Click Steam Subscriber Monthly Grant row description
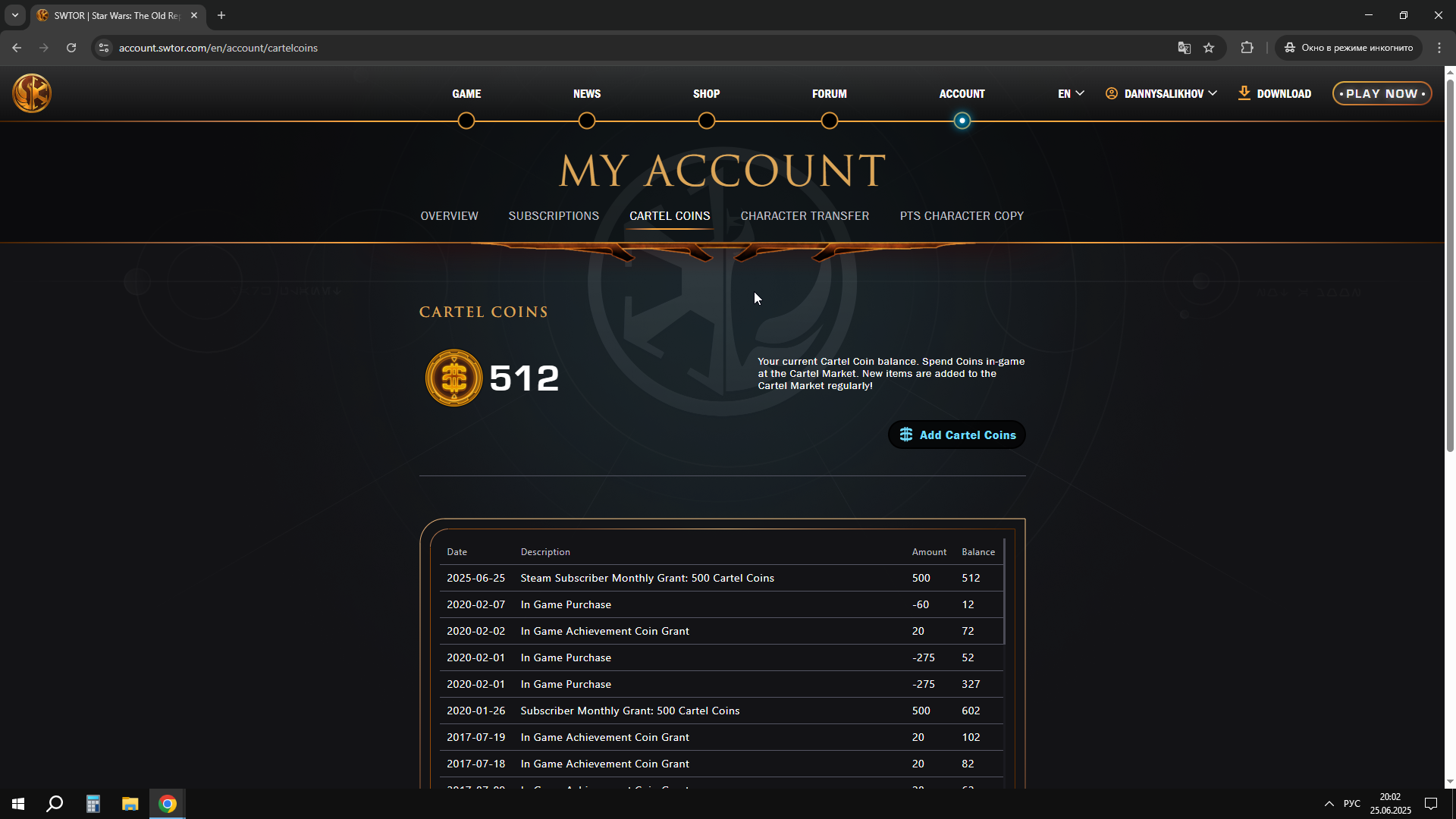The image size is (1456, 819). [647, 578]
